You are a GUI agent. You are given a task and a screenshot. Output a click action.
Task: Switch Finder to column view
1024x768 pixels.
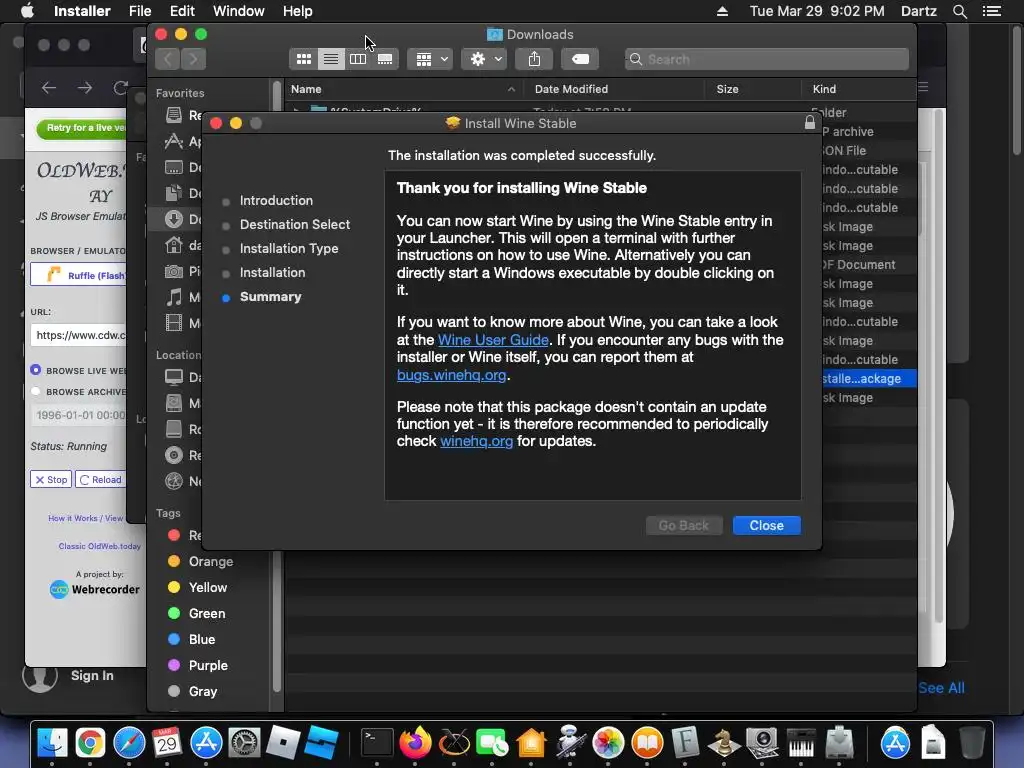tap(358, 59)
